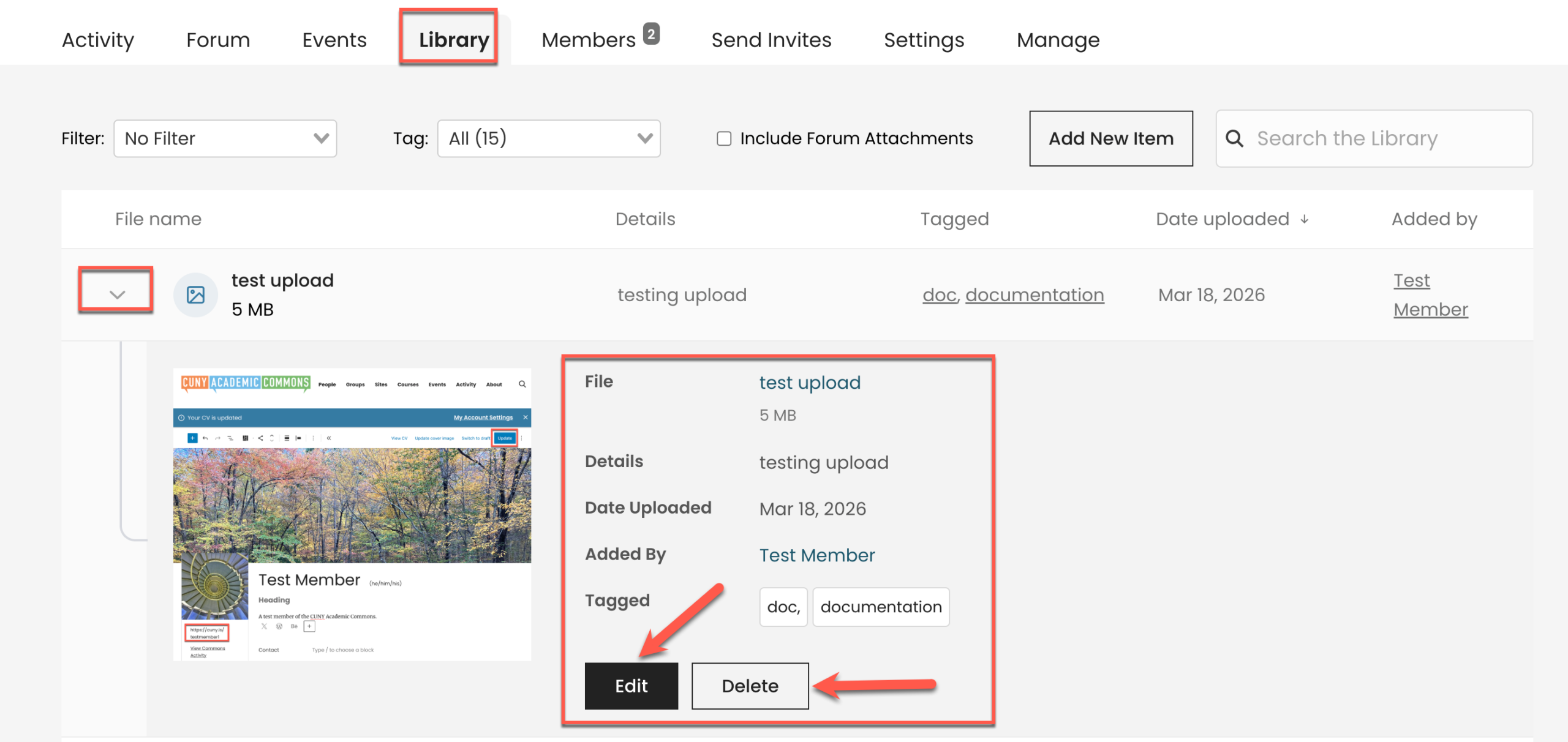Click the doc, tag chip in details panel
The width and height of the screenshot is (1568, 742).
[x=783, y=607]
